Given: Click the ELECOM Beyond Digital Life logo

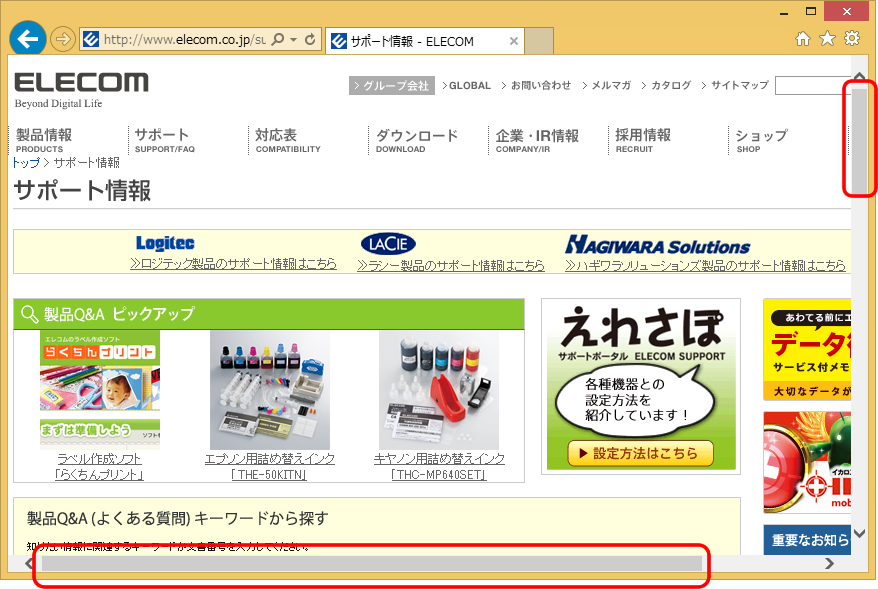Looking at the screenshot, I should [x=81, y=90].
